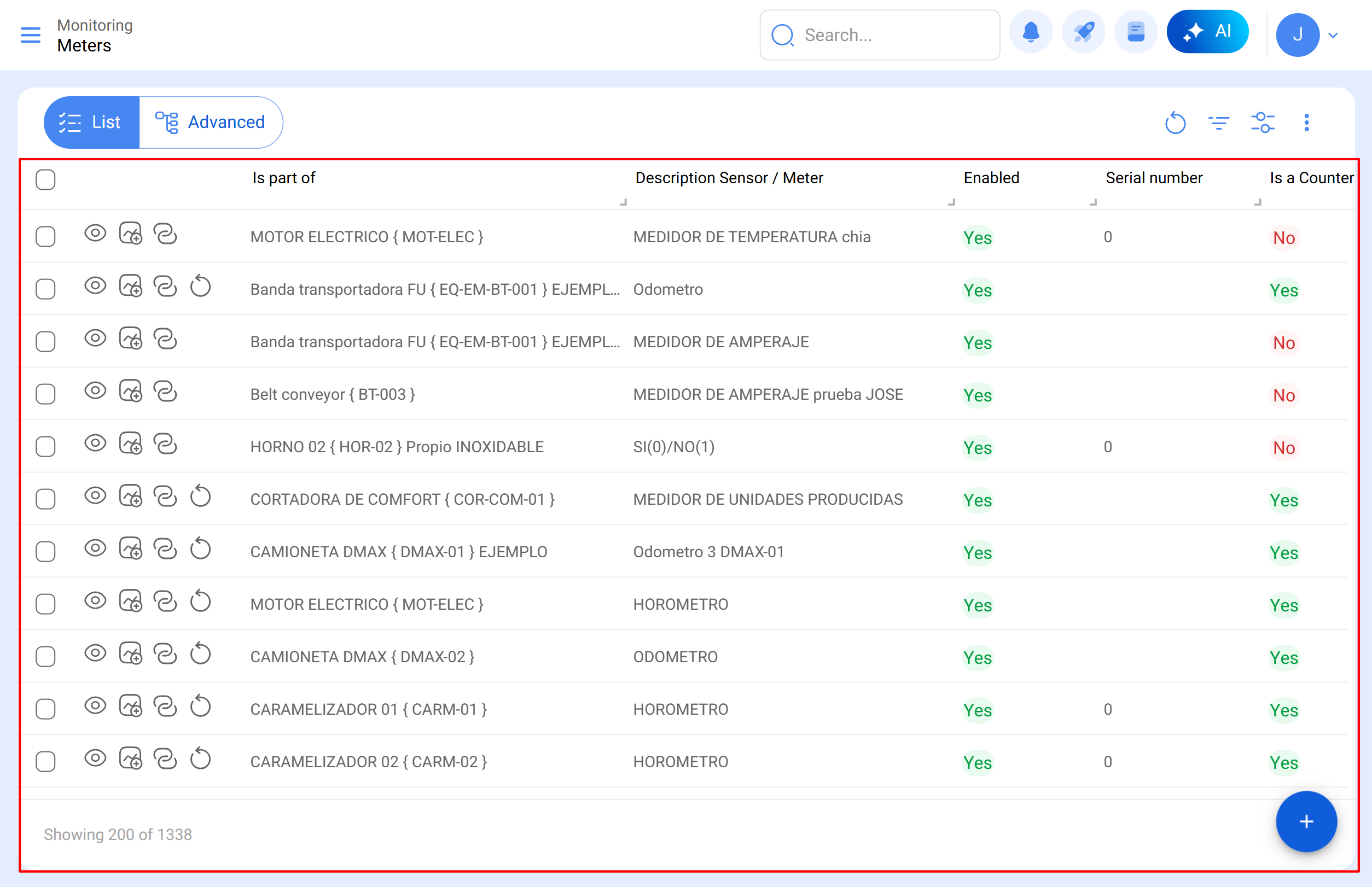The image size is (1372, 887).
Task: Click the refresh icon above table
Action: [1175, 122]
